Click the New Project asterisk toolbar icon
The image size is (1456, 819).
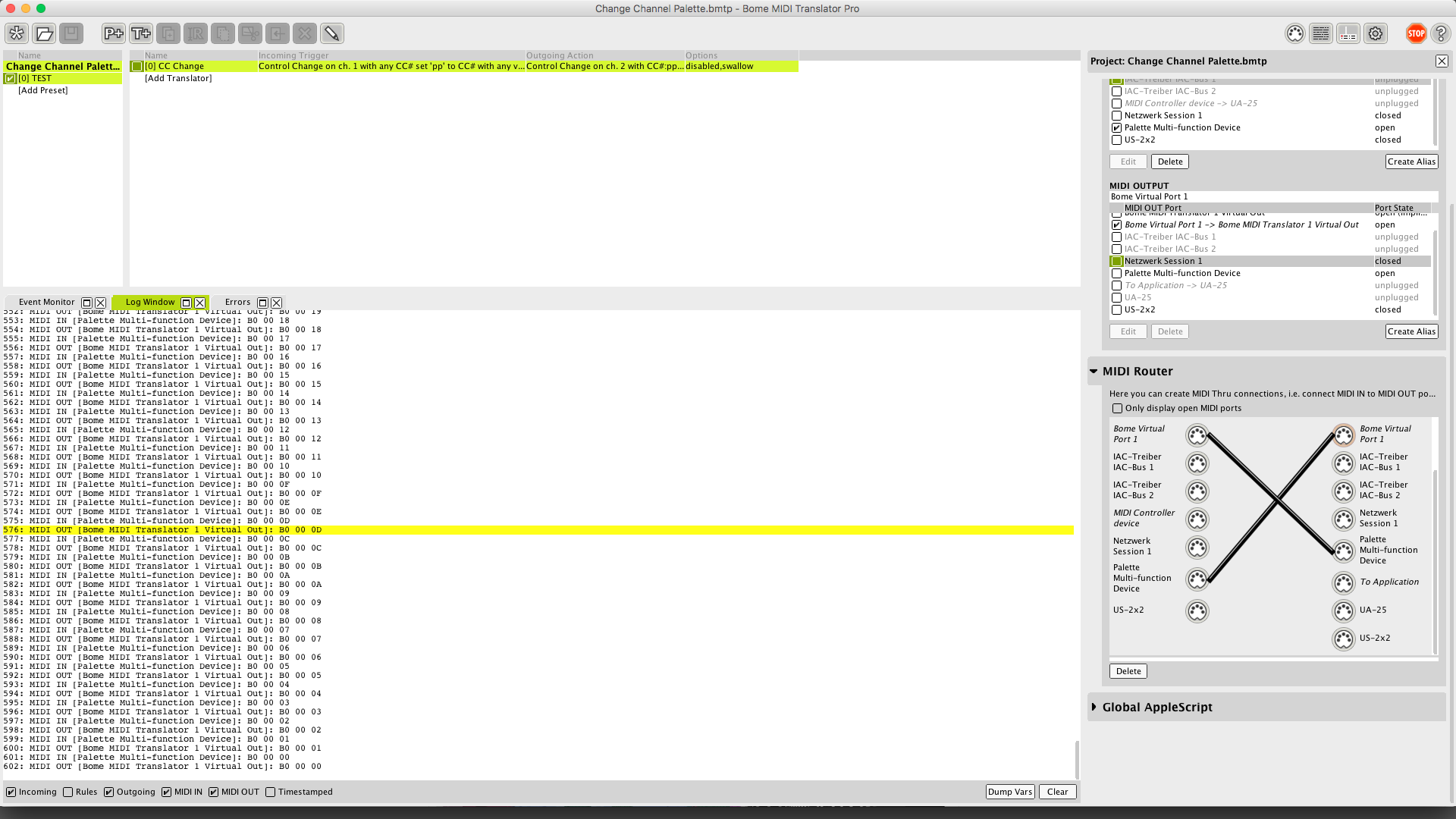17,33
